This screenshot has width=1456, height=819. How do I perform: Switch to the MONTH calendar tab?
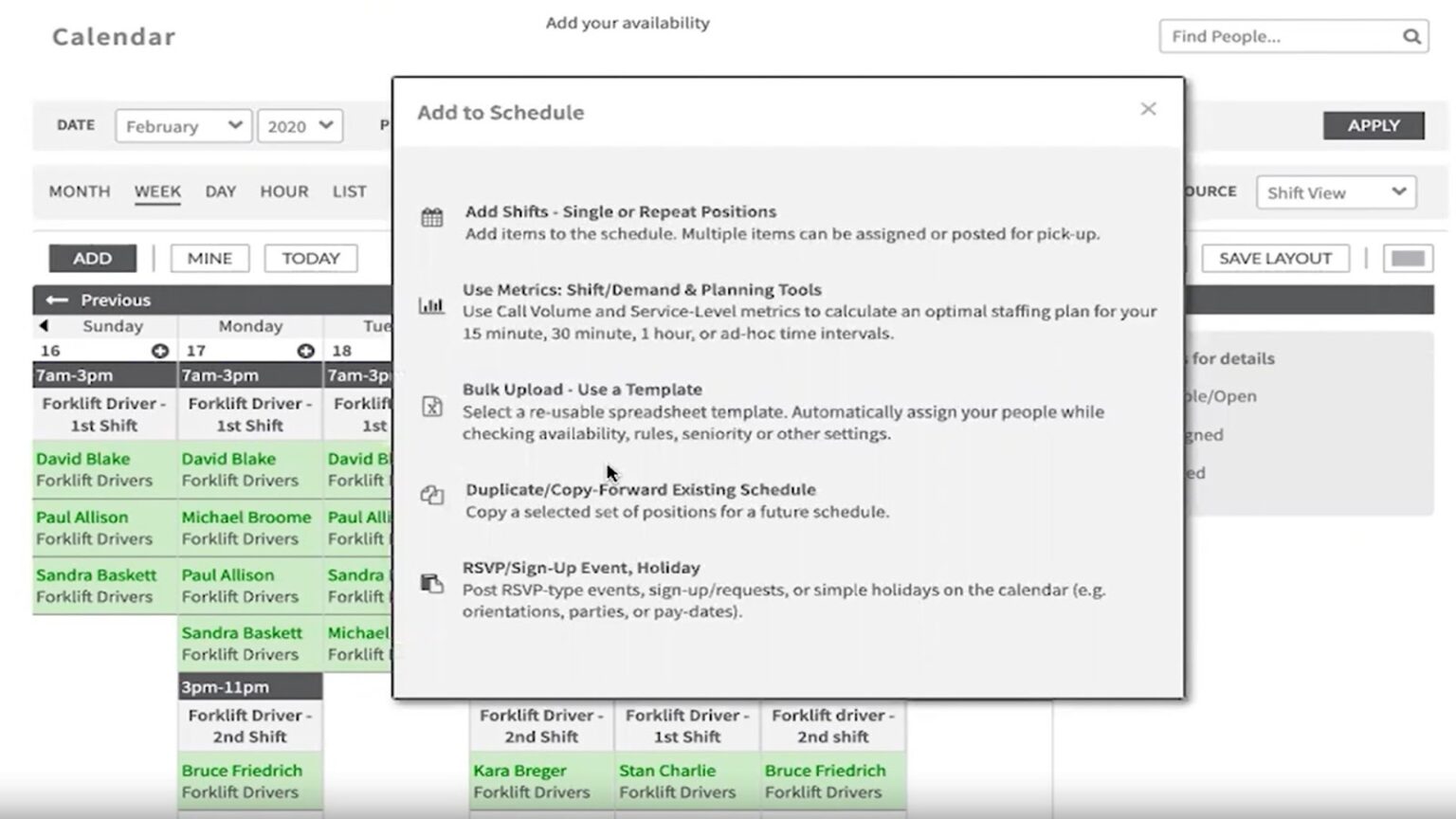[79, 191]
